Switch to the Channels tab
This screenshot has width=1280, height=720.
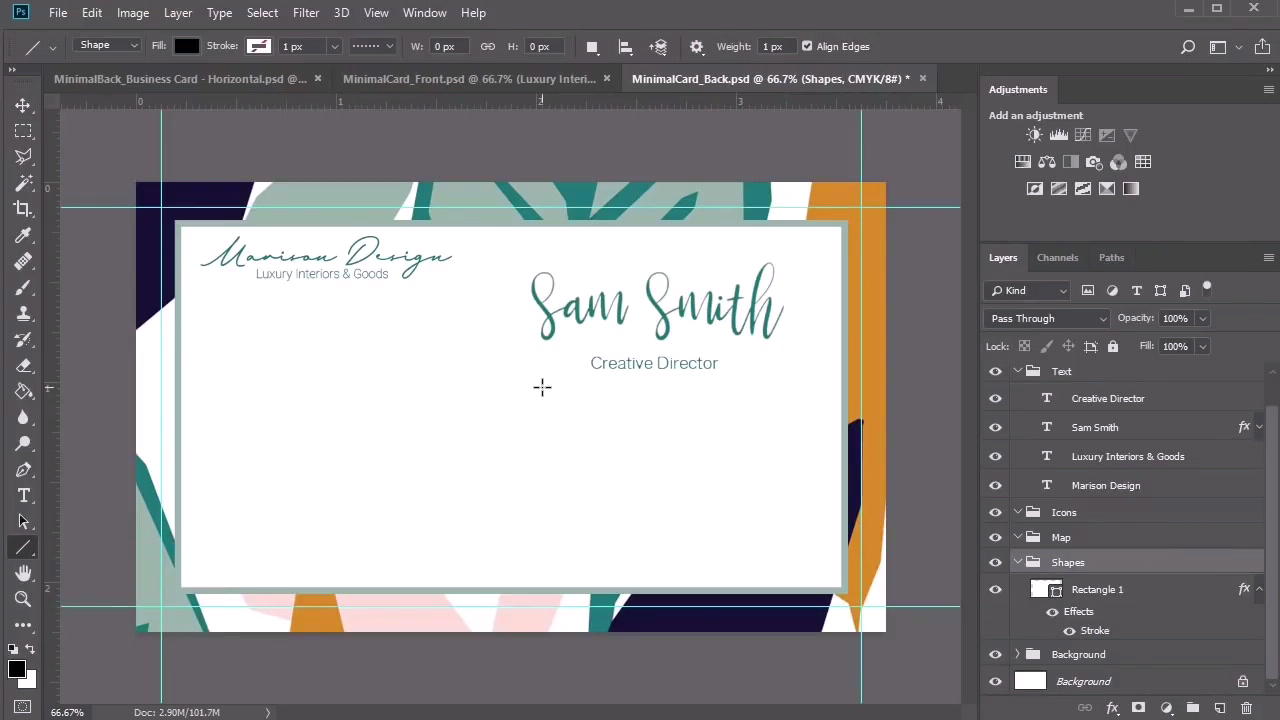point(1057,257)
